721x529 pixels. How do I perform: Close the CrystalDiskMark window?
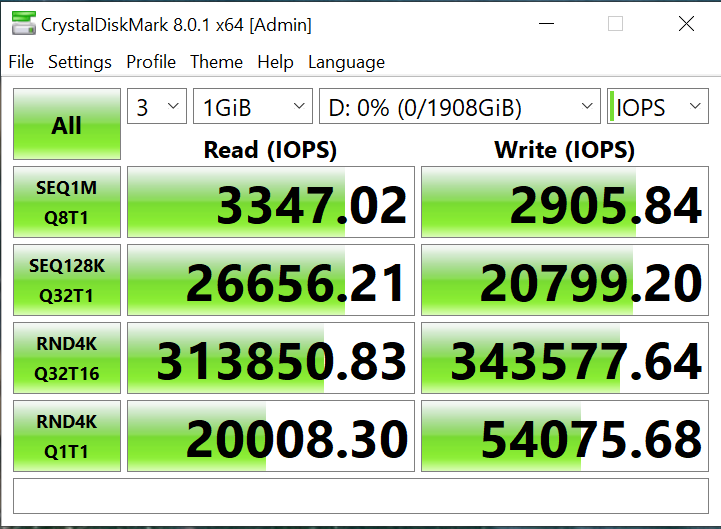[x=686, y=23]
